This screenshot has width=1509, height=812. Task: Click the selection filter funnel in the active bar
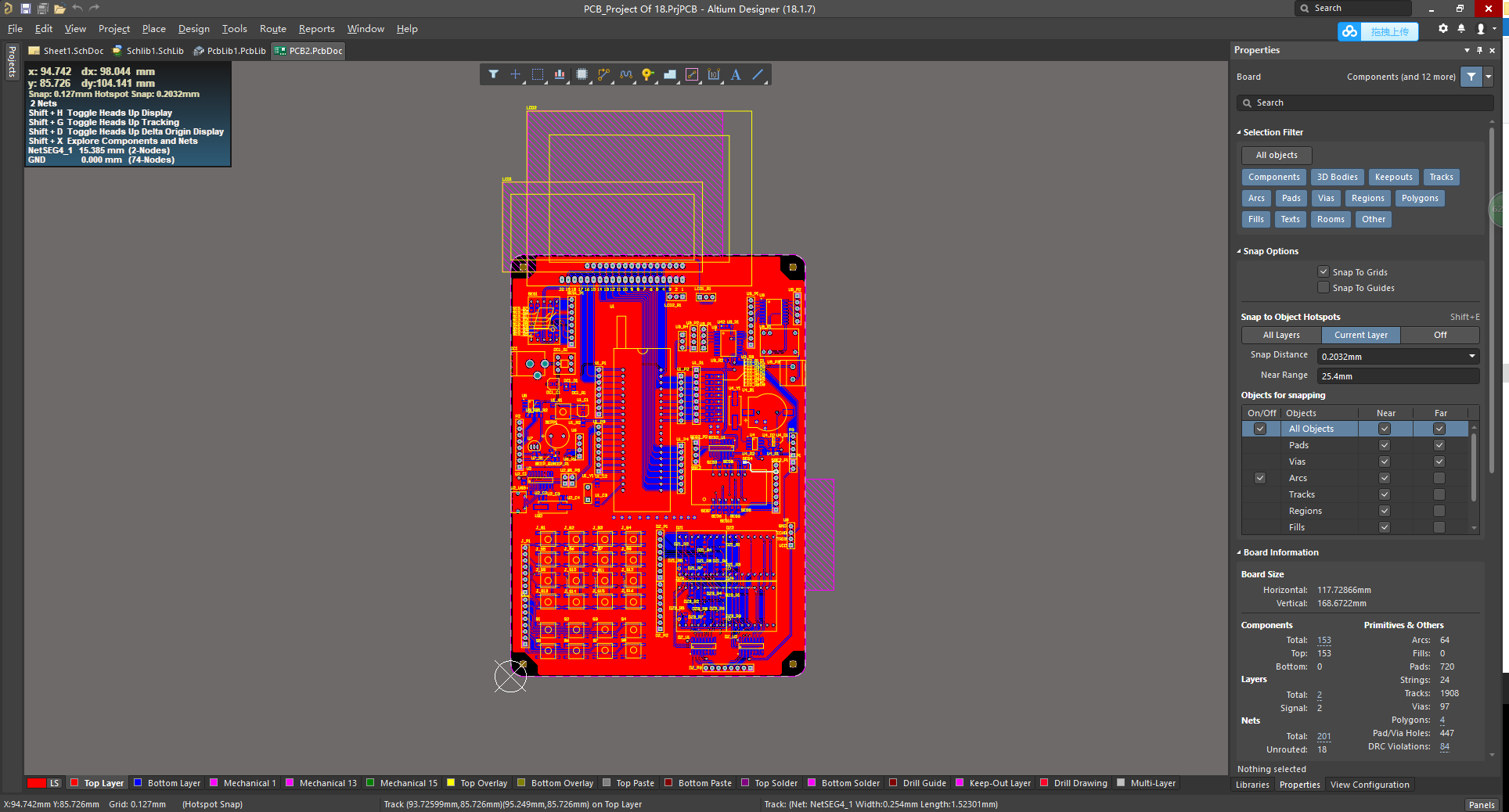tap(493, 74)
